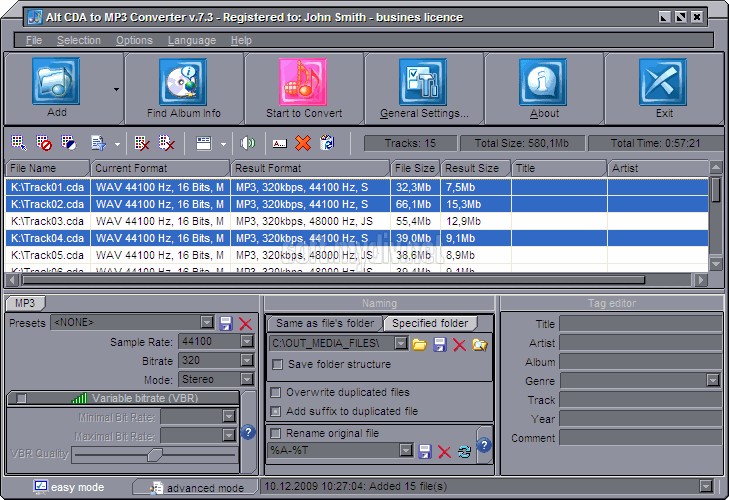Viewport: 729px width, 500px height.
Task: Enable Variable bitrate (VBR) checkbox
Action: [x=21, y=398]
